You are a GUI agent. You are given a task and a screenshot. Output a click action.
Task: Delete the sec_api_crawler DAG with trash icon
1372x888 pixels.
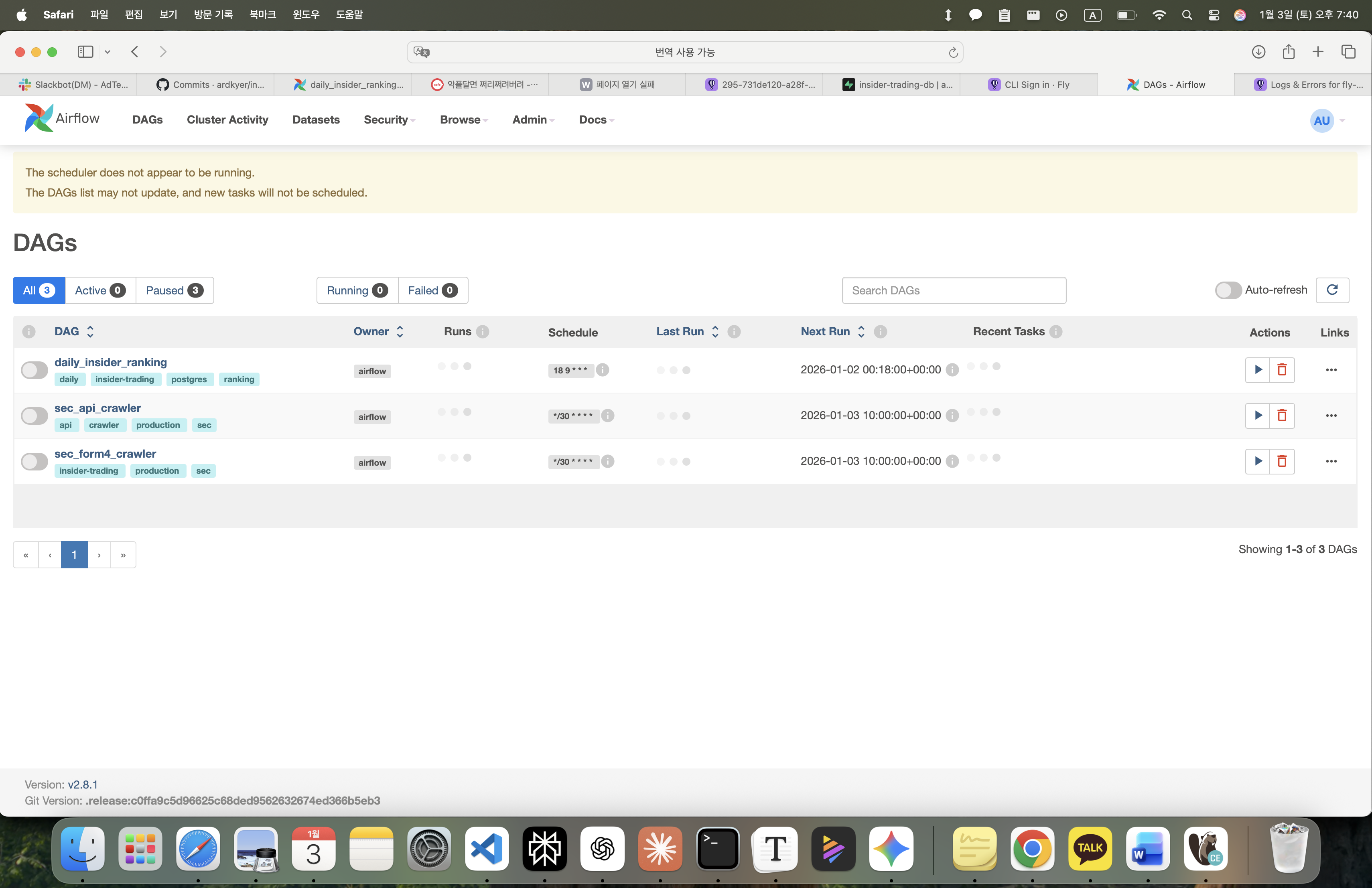click(x=1281, y=416)
